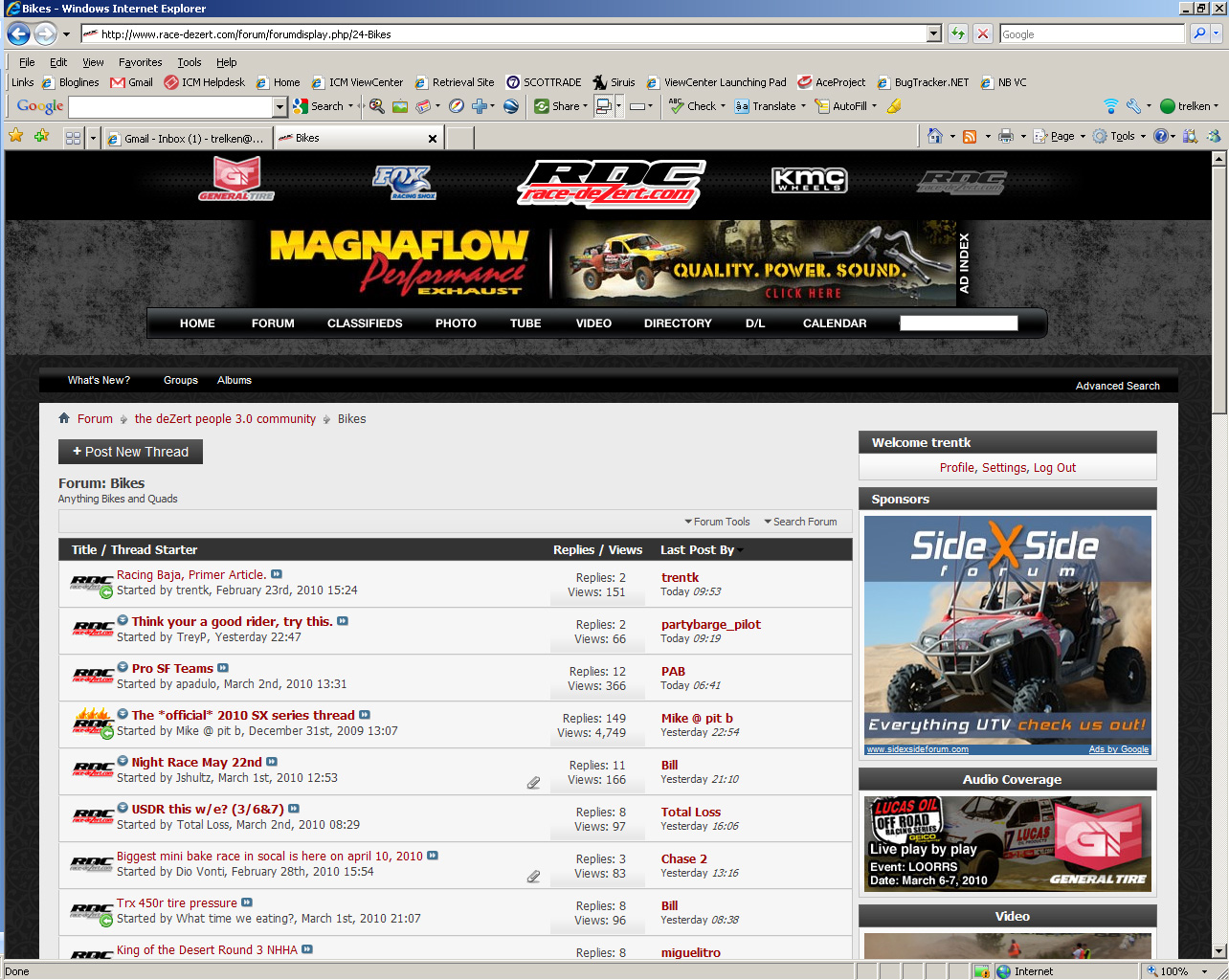This screenshot has width=1229, height=980.
Task: Expand Forum Tools dropdown
Action: (717, 522)
